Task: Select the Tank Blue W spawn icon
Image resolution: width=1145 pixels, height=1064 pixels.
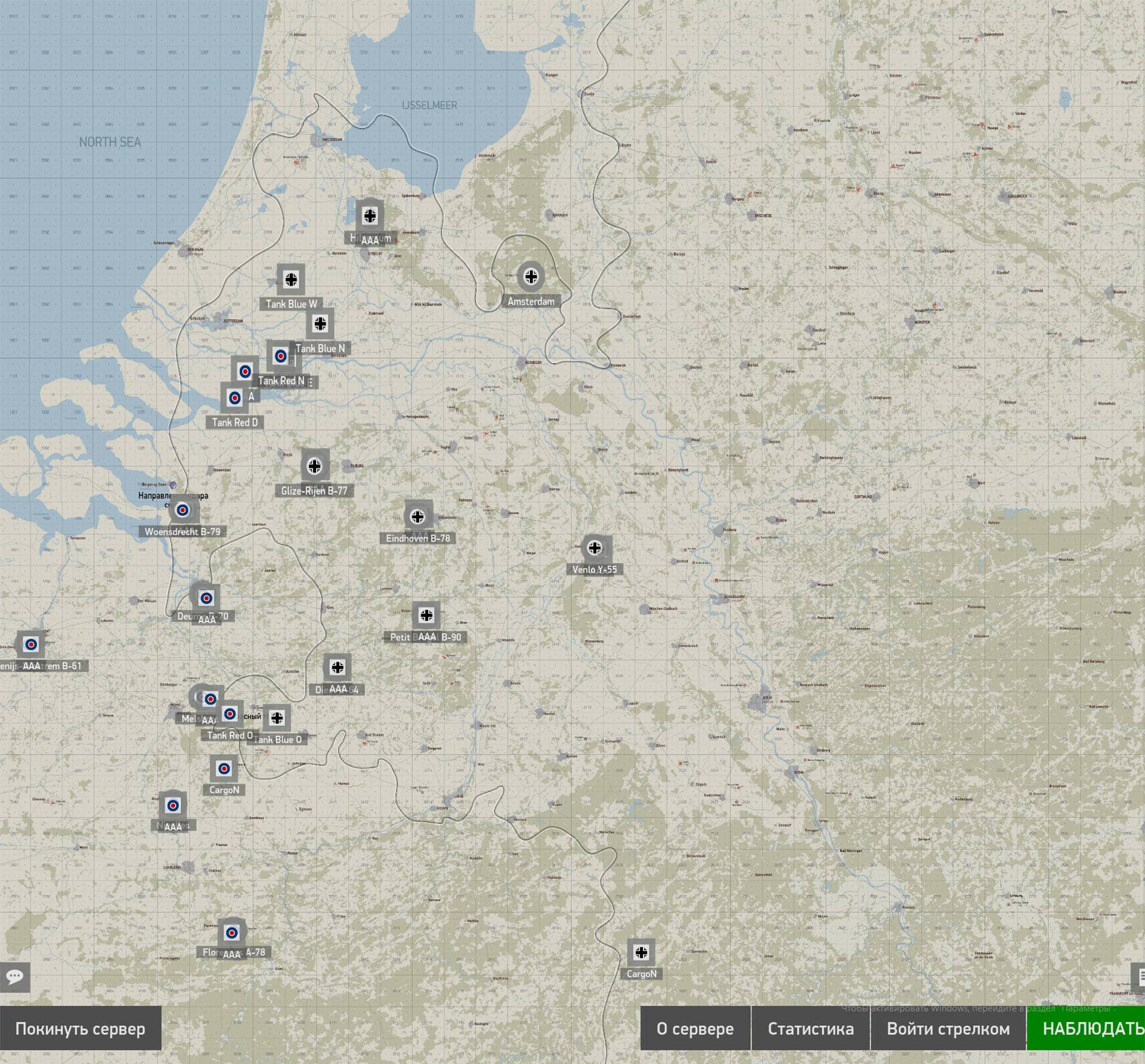Action: pos(291,279)
